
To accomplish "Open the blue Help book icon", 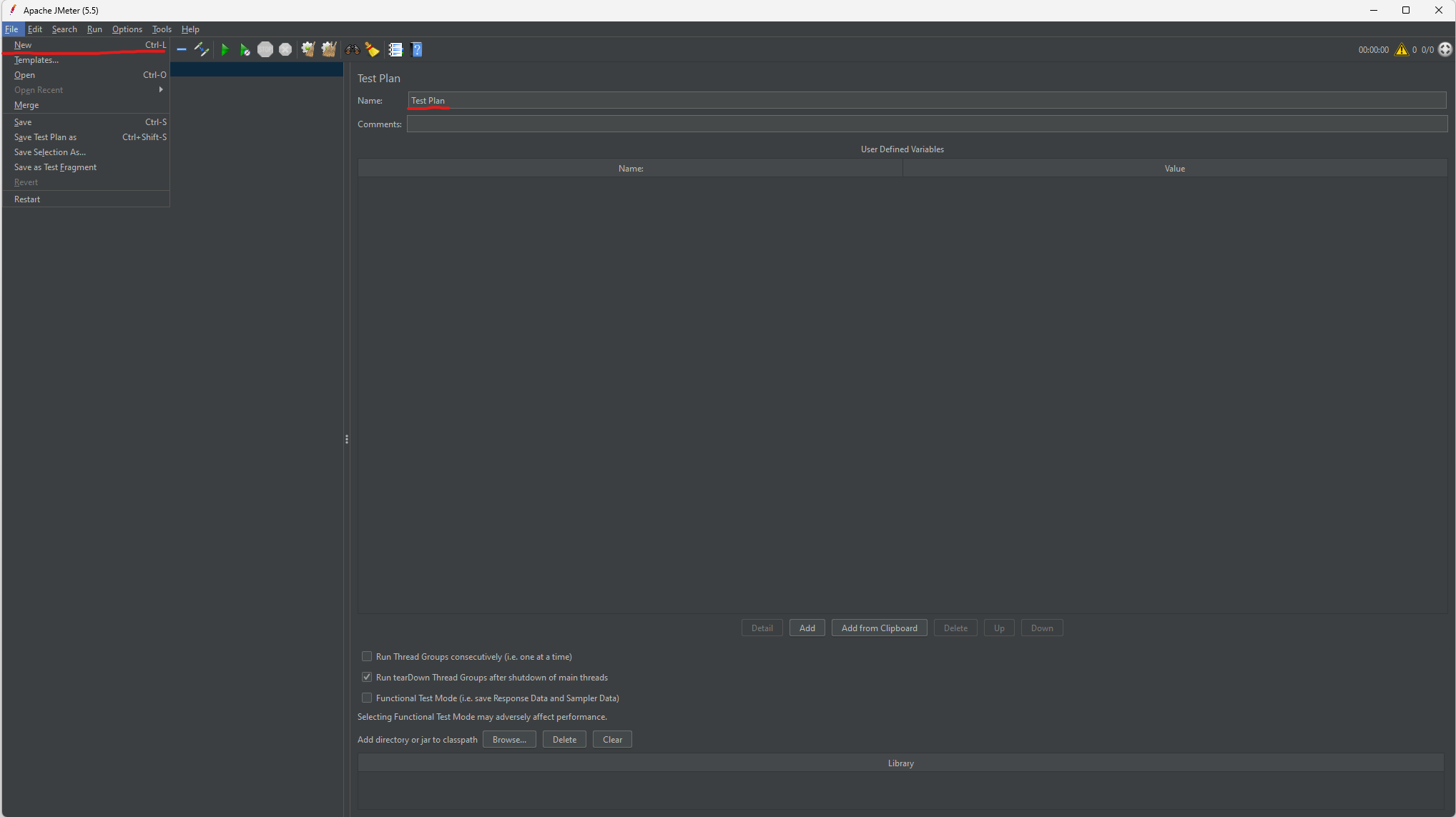I will point(417,49).
